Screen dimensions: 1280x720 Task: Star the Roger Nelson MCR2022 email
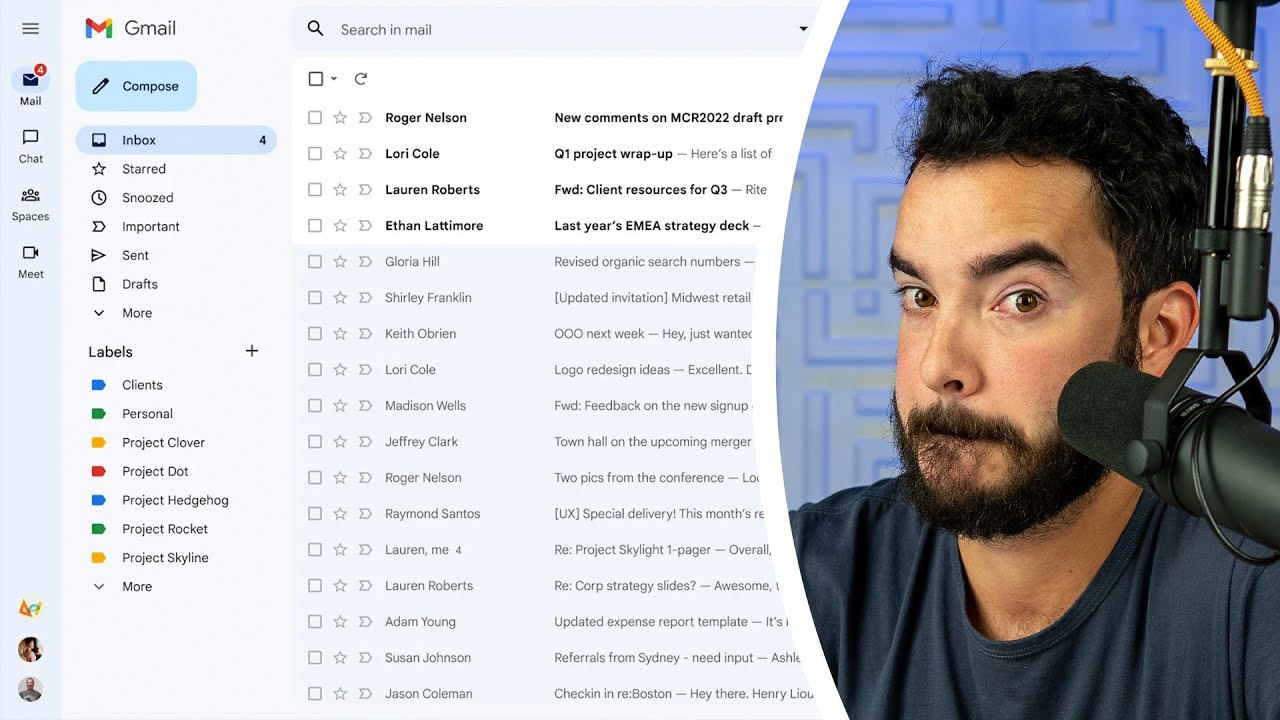[340, 118]
